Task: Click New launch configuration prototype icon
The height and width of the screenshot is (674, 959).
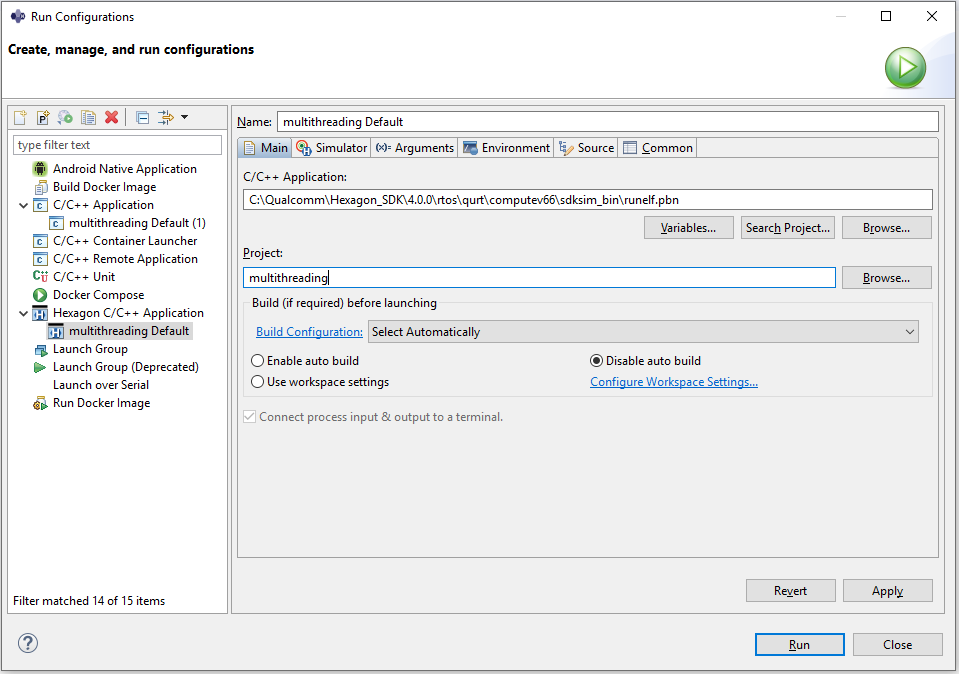Action: (x=43, y=117)
